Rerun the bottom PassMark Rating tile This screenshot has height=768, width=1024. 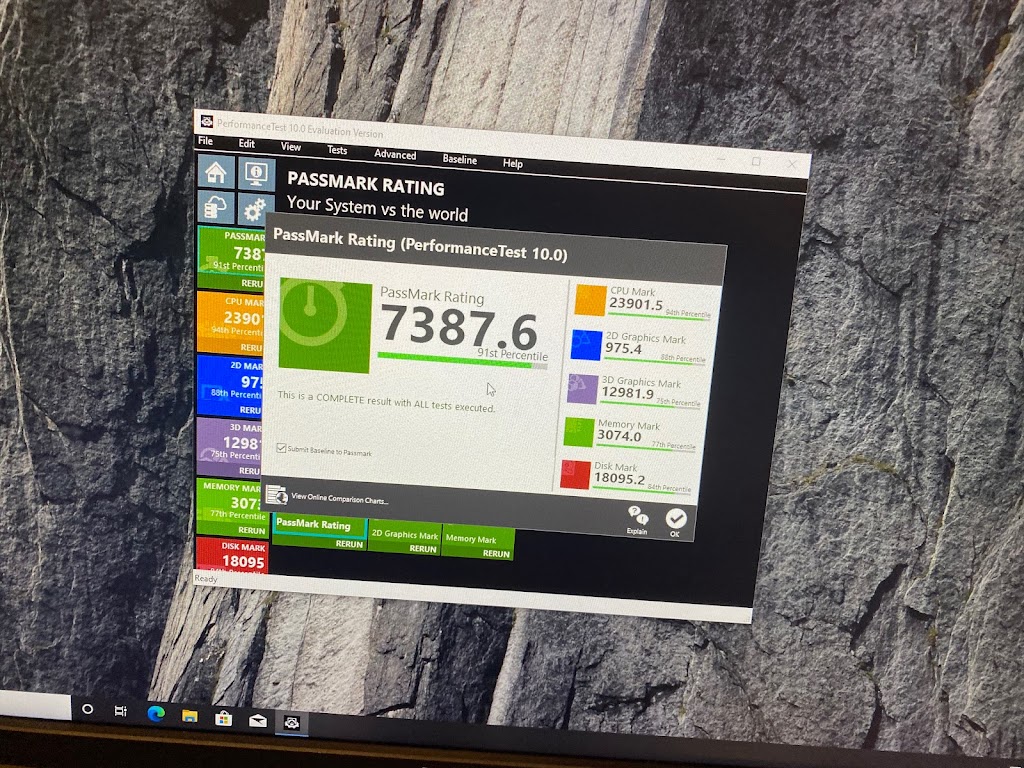click(x=349, y=544)
